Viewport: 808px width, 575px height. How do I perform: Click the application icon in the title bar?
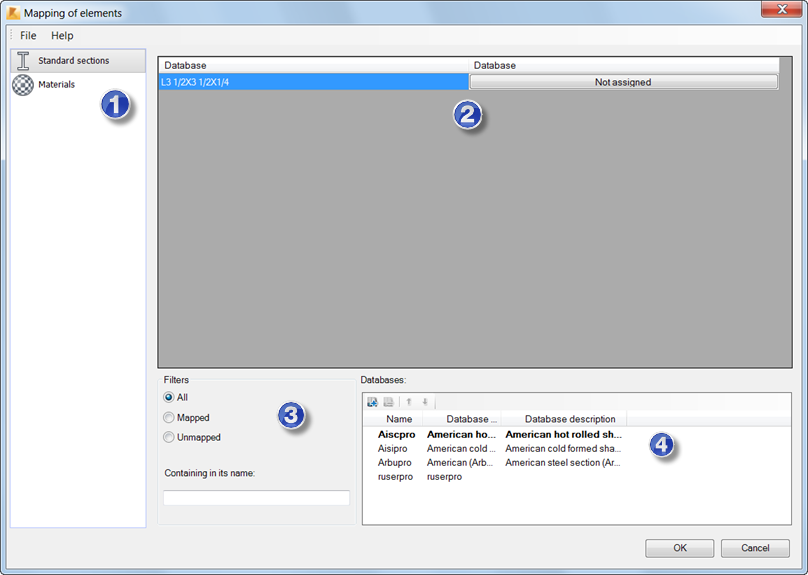(x=13, y=13)
